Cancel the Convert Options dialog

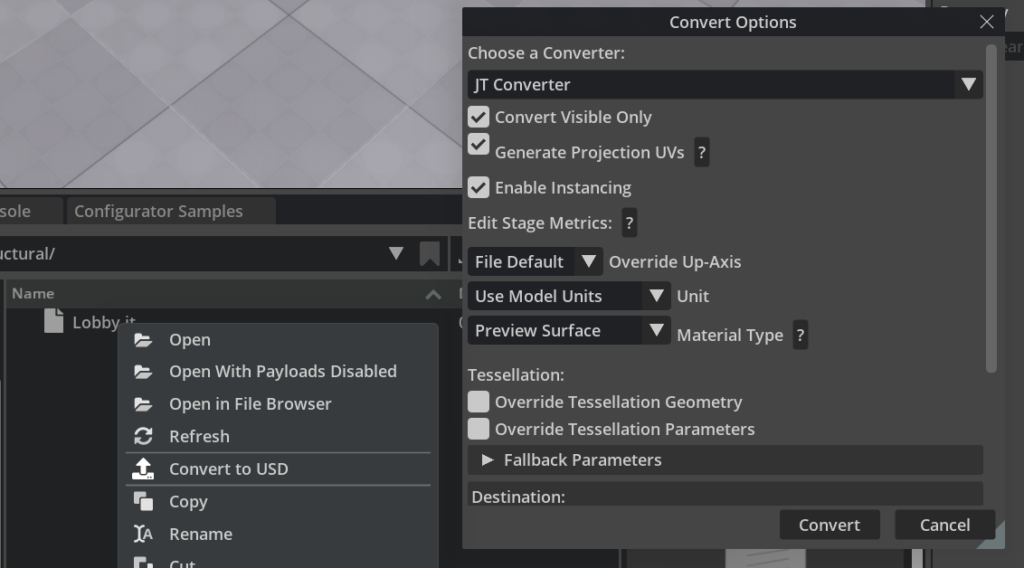944,525
